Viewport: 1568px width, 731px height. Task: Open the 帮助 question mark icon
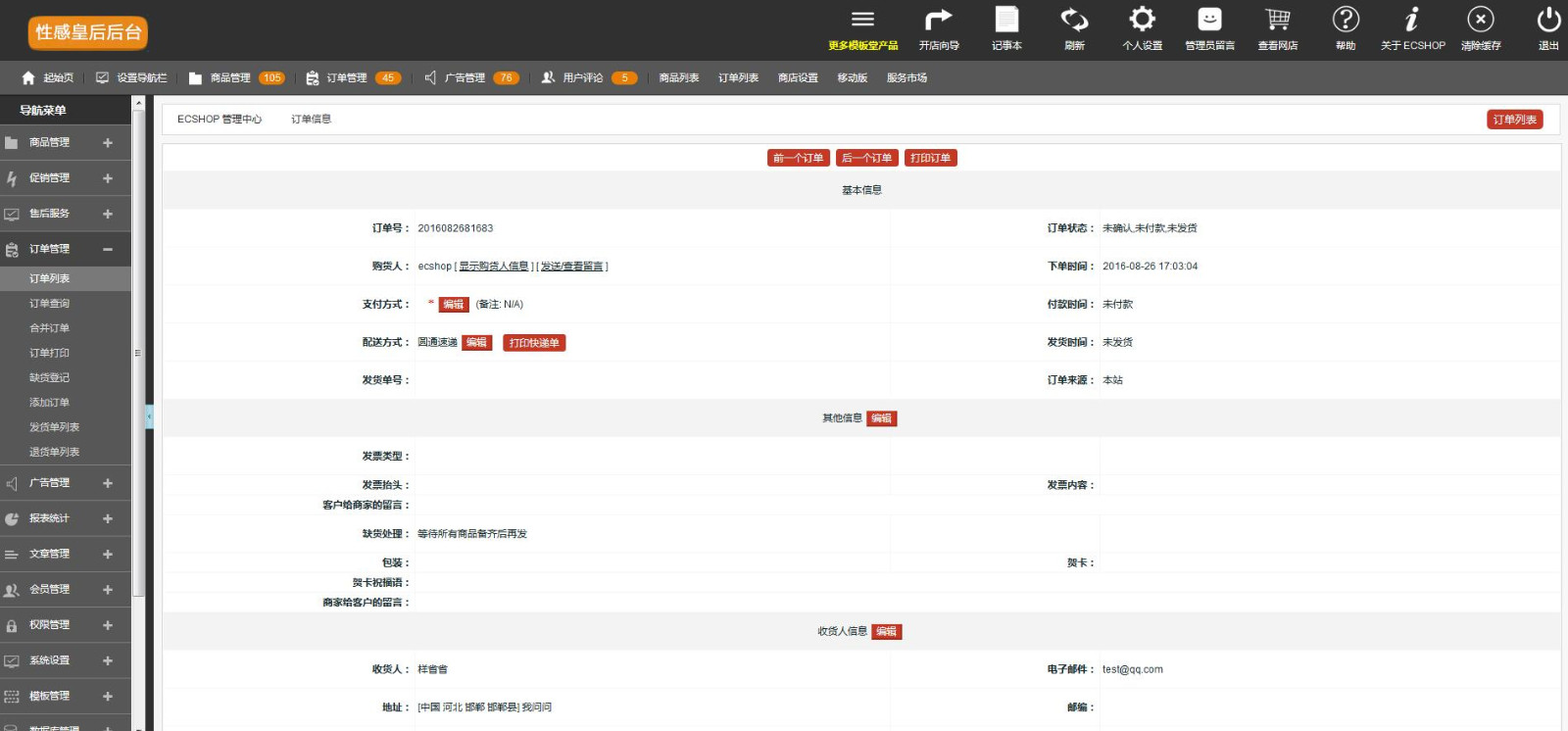tap(1346, 21)
